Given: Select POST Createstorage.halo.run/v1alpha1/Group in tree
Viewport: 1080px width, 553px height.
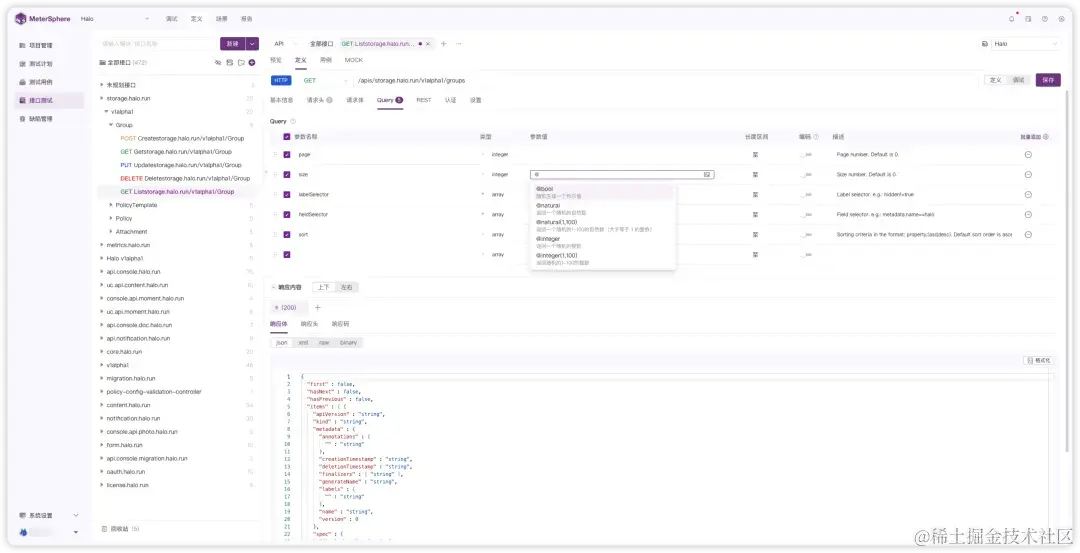Looking at the screenshot, I should [182, 138].
